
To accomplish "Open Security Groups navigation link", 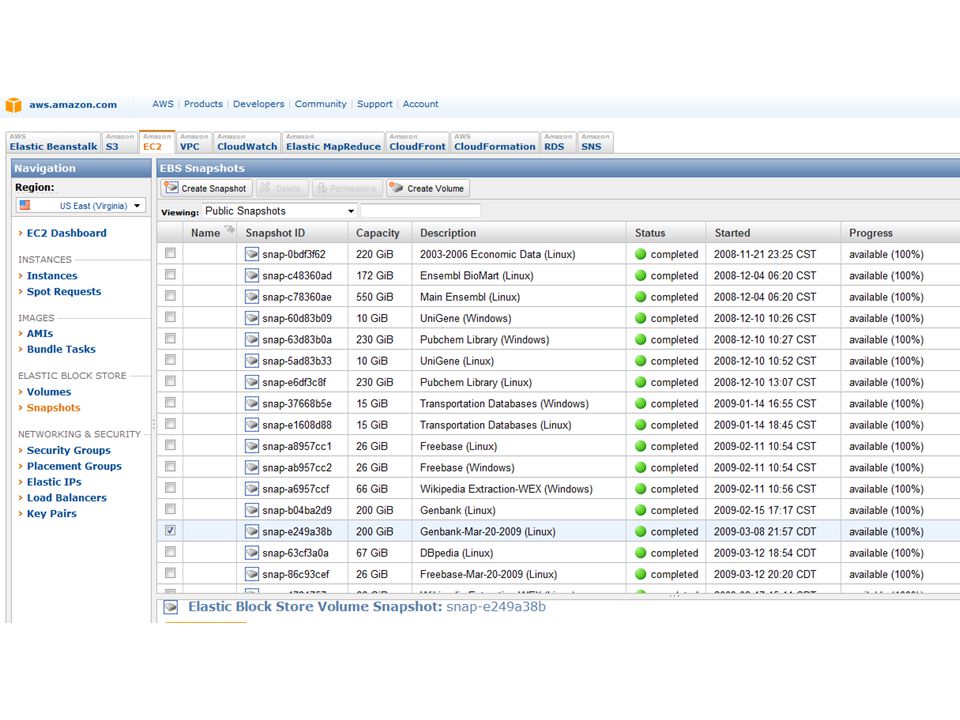I will [x=69, y=450].
